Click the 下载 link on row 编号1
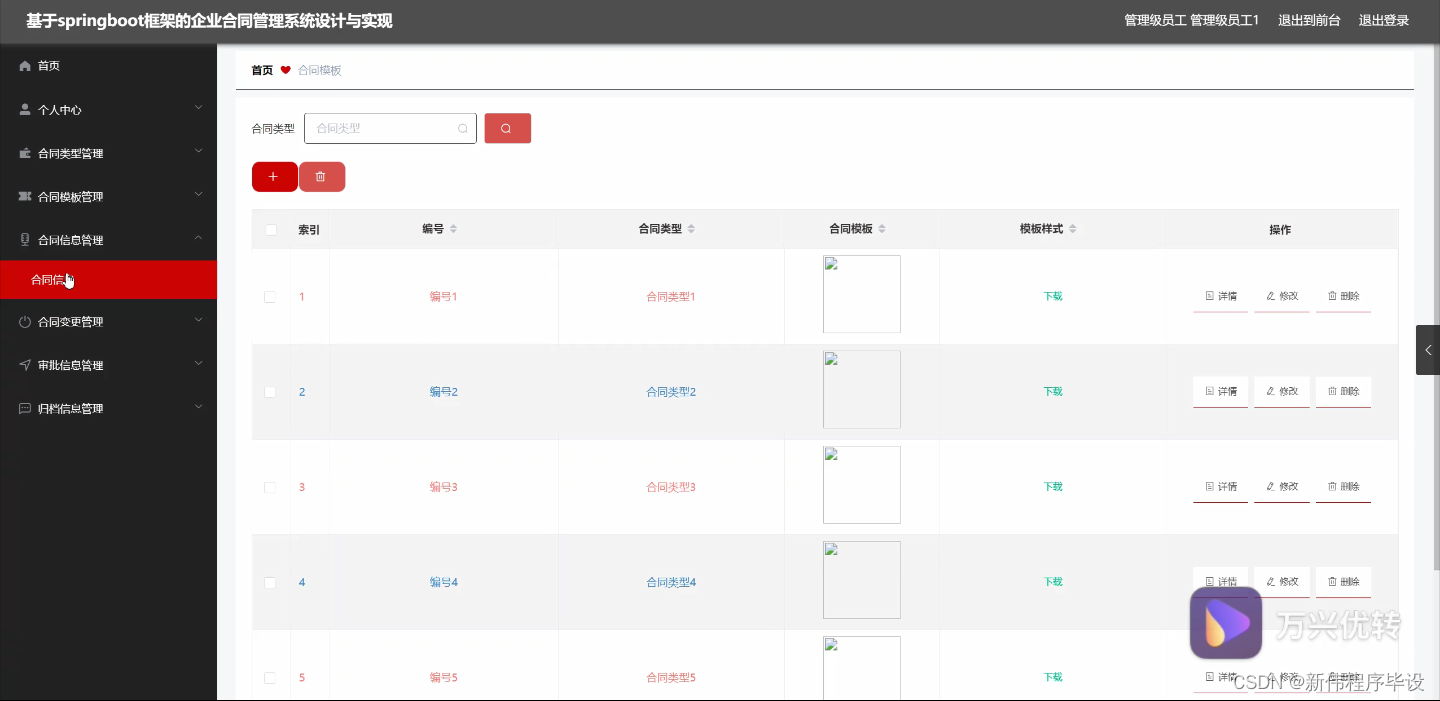 tap(1052, 296)
